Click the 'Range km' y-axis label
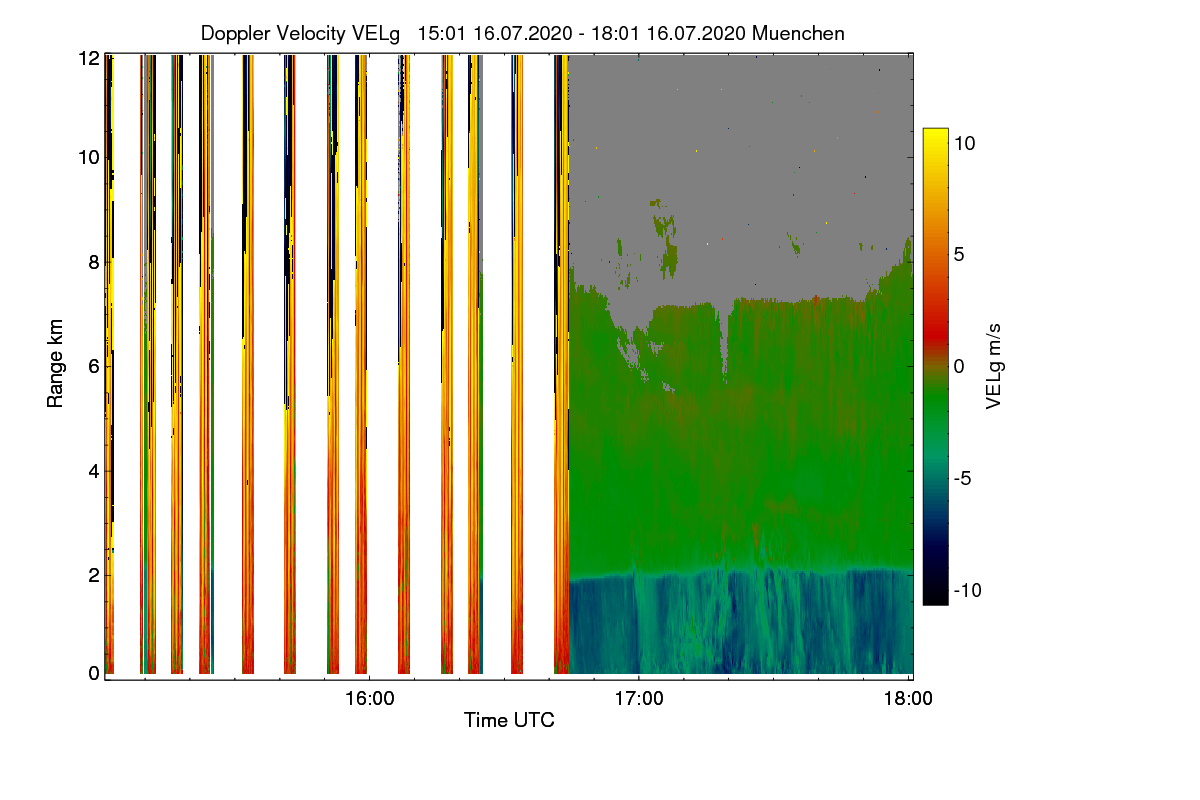Viewport: 1200px width, 800px height. (55, 363)
